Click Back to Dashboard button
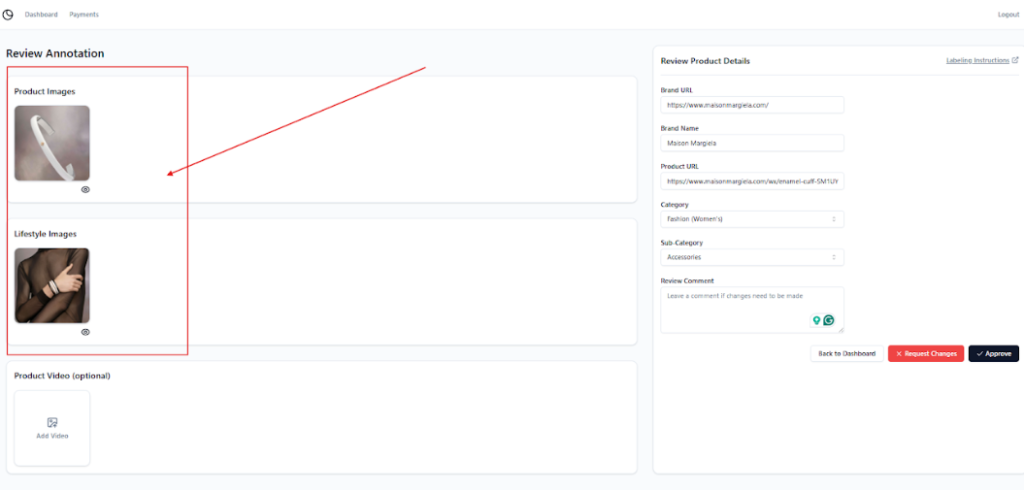 click(846, 354)
